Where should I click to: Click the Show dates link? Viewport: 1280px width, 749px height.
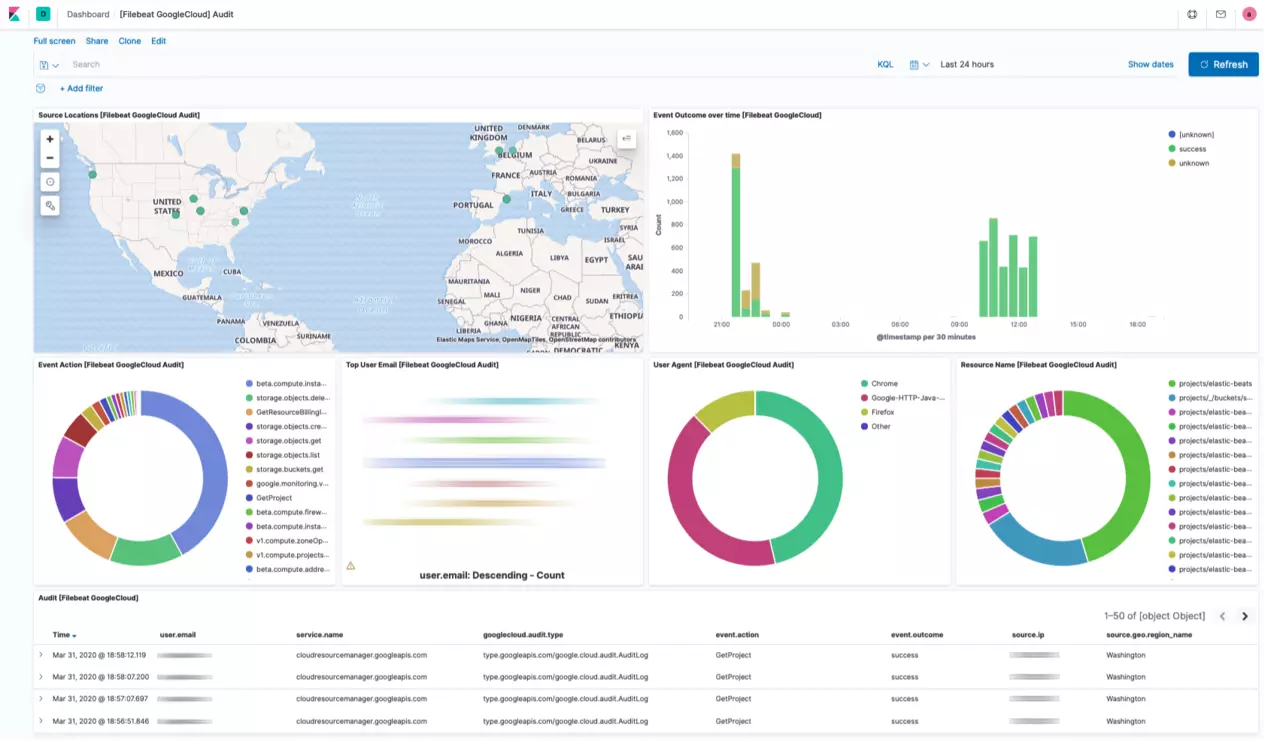(x=1150, y=65)
